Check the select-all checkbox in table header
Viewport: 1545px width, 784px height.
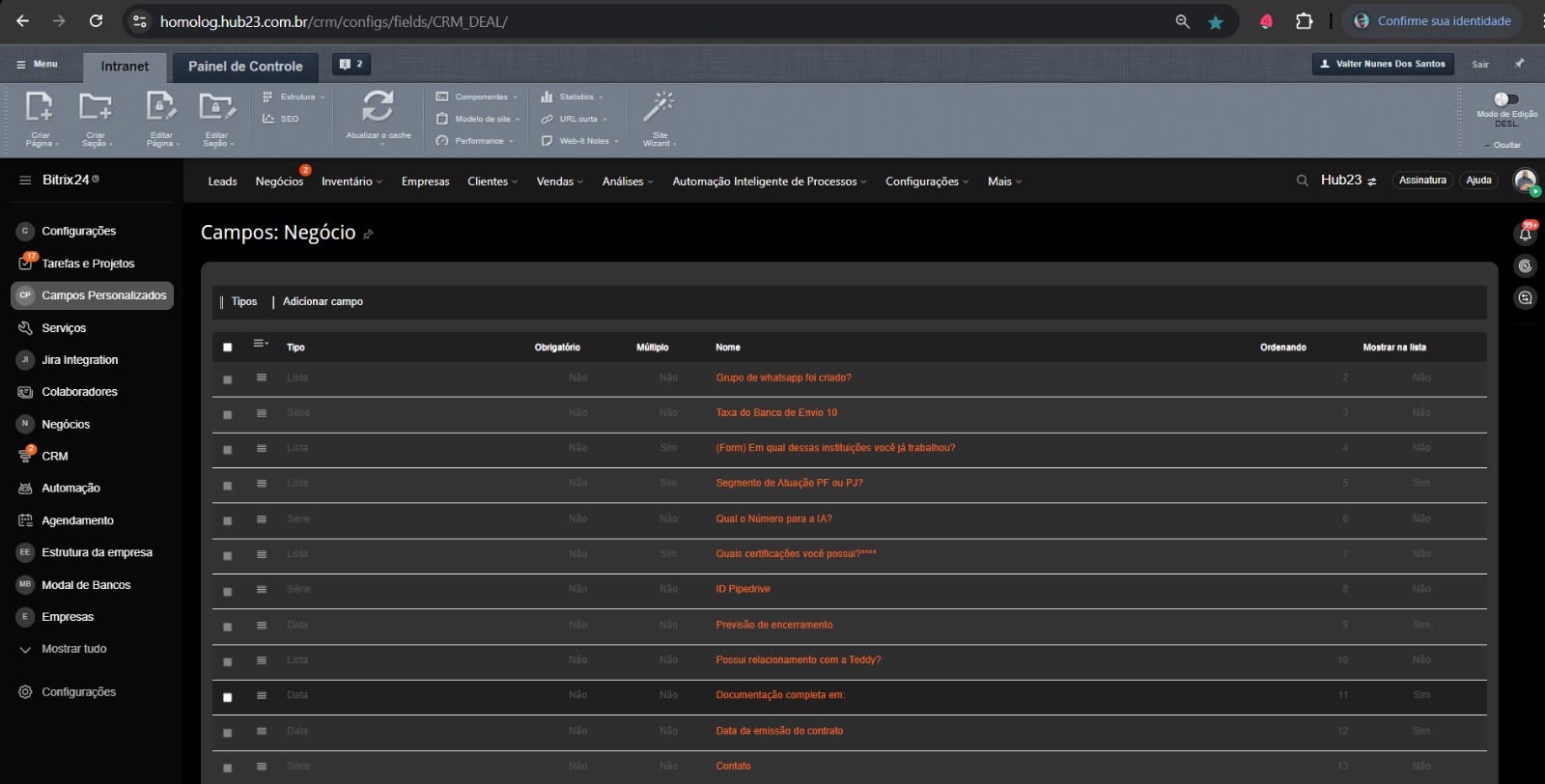pos(228,348)
